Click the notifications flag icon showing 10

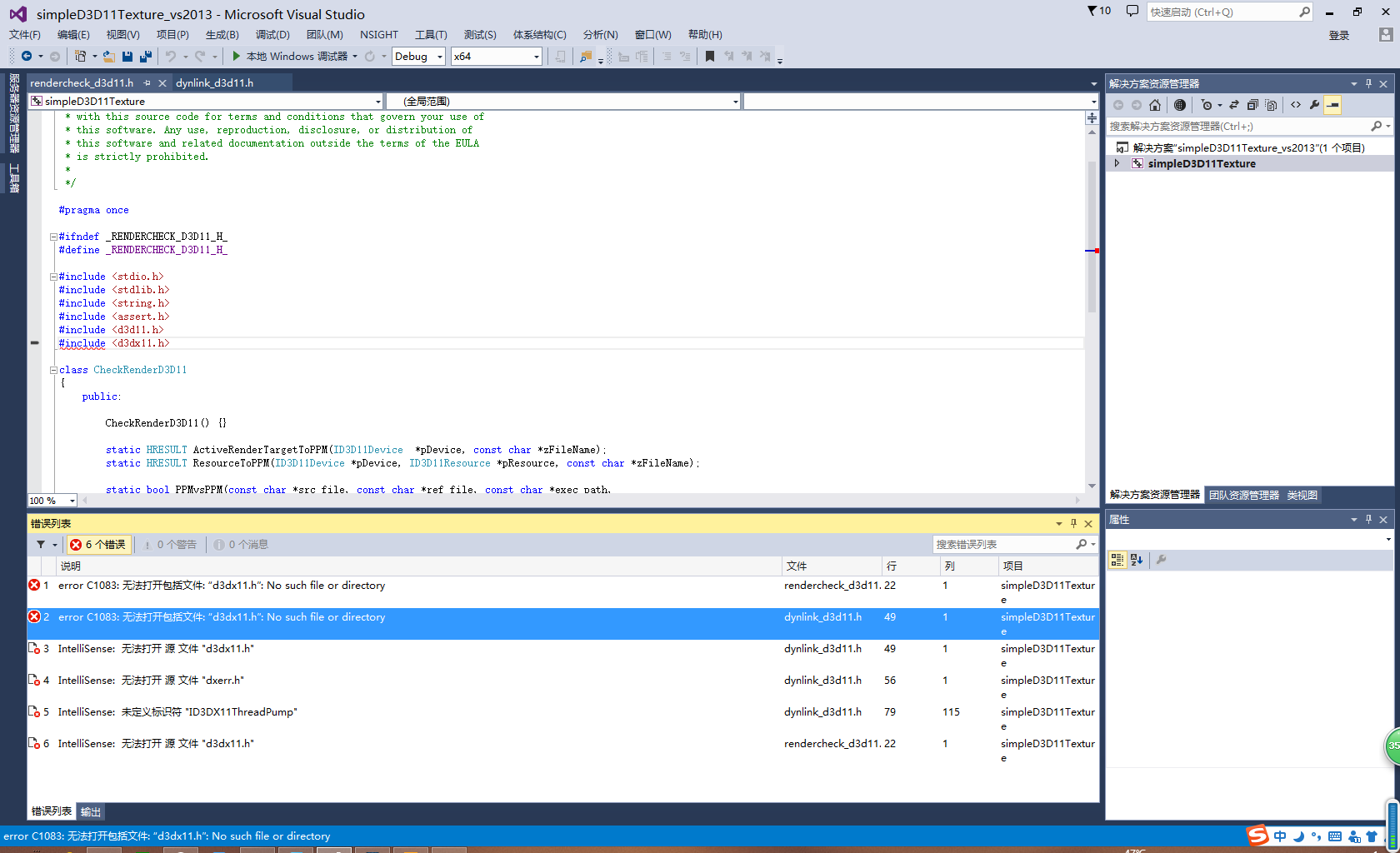[x=1099, y=11]
